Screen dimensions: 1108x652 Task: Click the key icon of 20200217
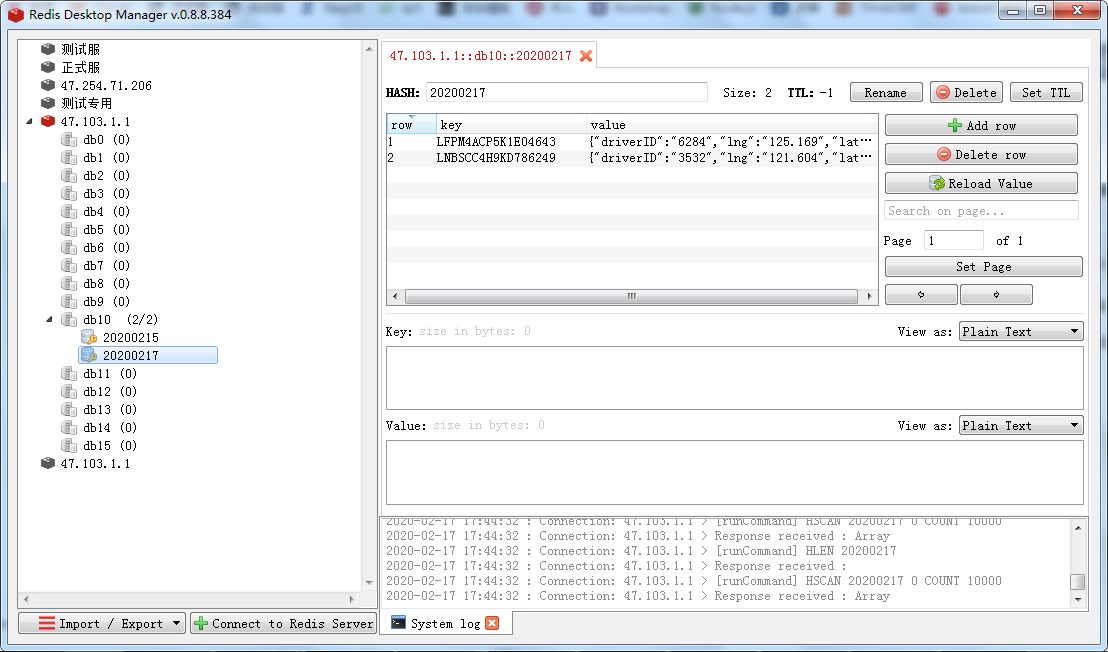[x=89, y=355]
